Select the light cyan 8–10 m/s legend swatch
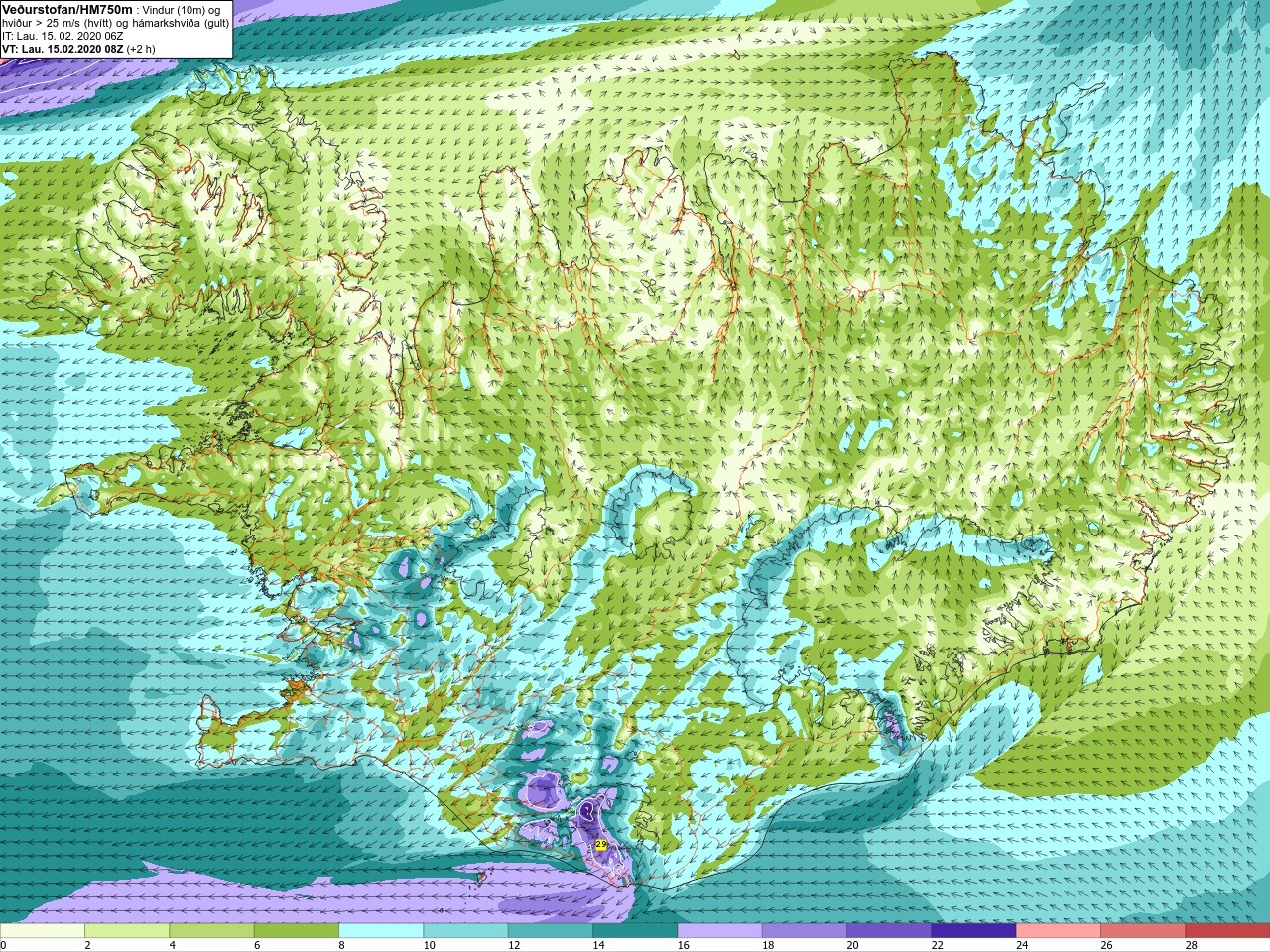This screenshot has height=952, width=1270. pyautogui.click(x=381, y=931)
